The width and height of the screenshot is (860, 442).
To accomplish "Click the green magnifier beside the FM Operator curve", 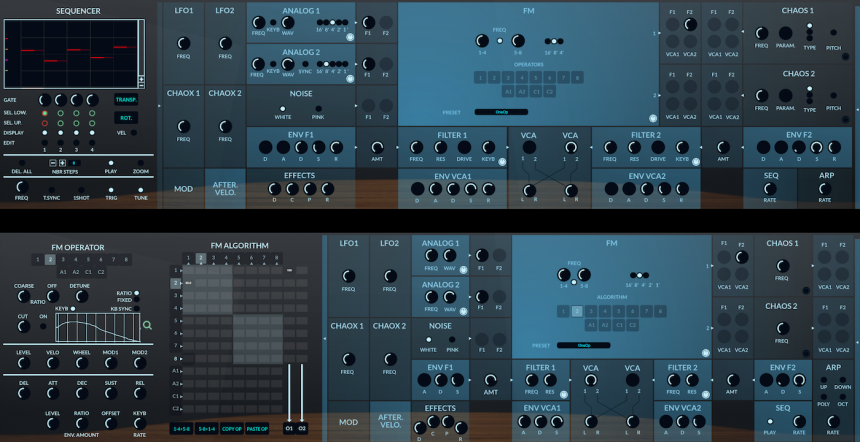I will (147, 326).
